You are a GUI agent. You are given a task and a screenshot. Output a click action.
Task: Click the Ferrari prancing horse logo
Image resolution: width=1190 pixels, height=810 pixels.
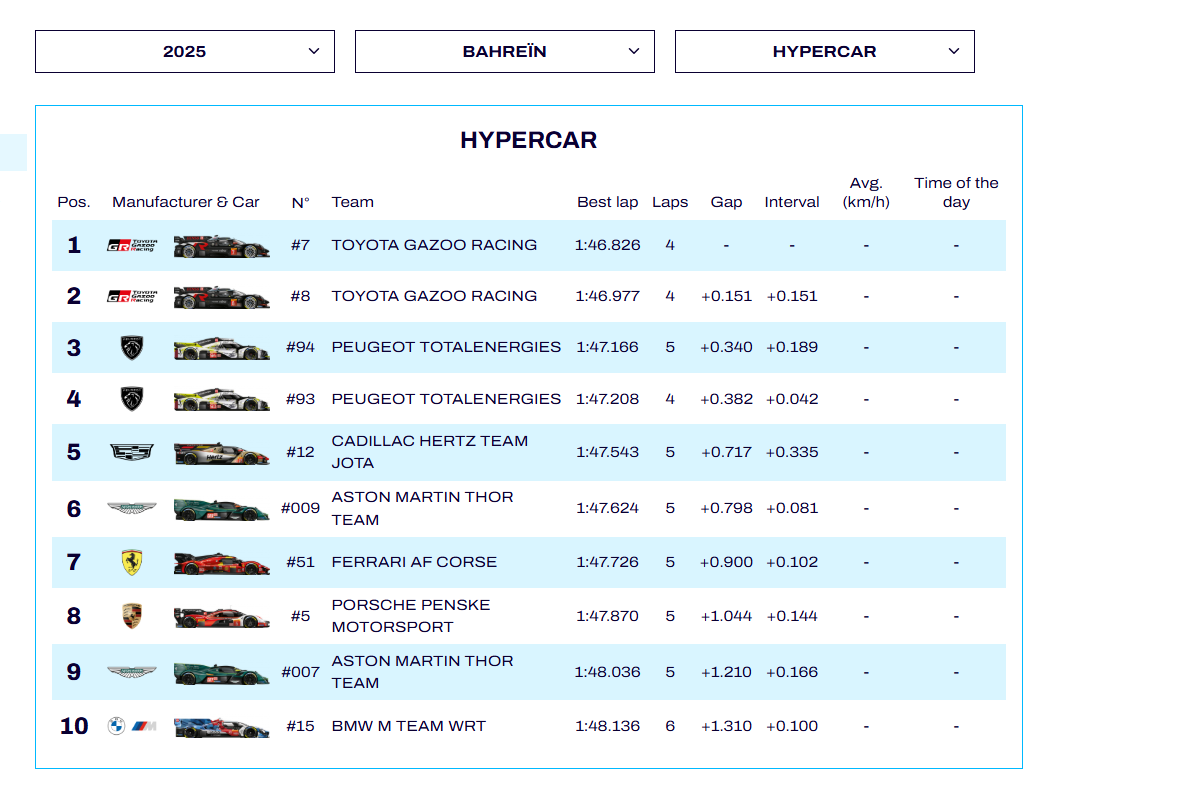pos(132,563)
